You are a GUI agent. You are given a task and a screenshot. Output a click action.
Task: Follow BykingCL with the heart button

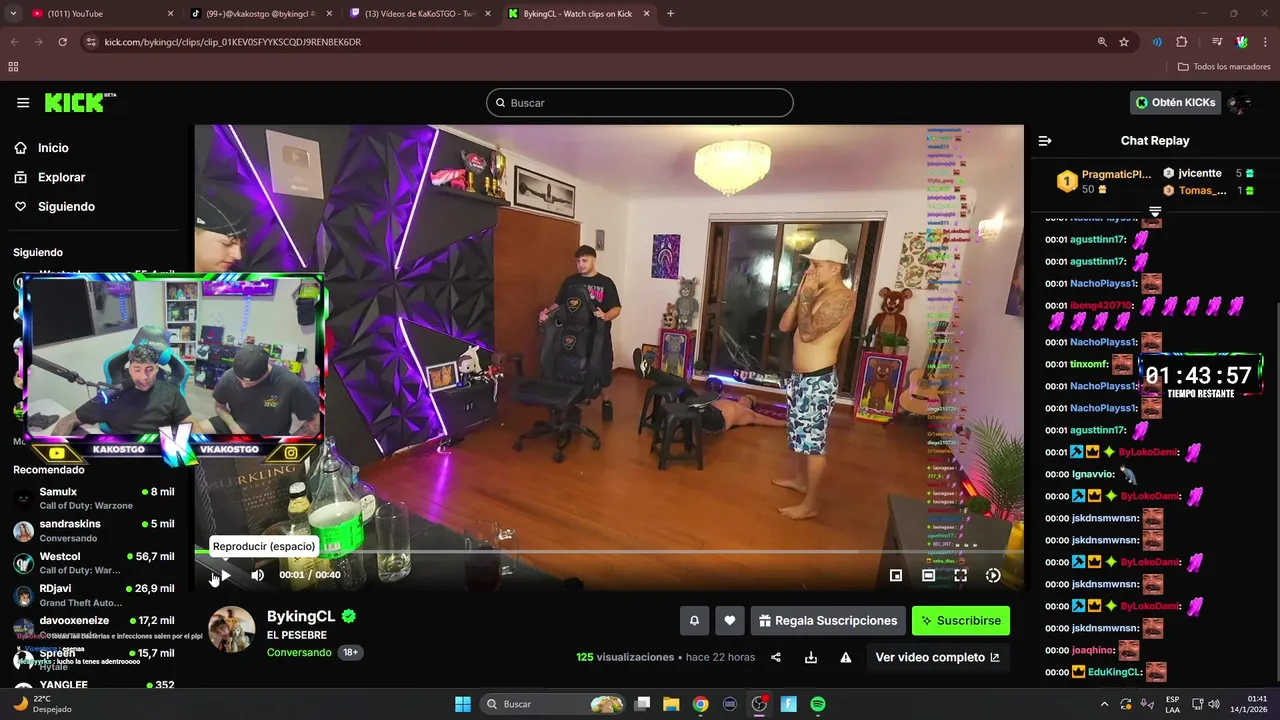[x=730, y=621]
